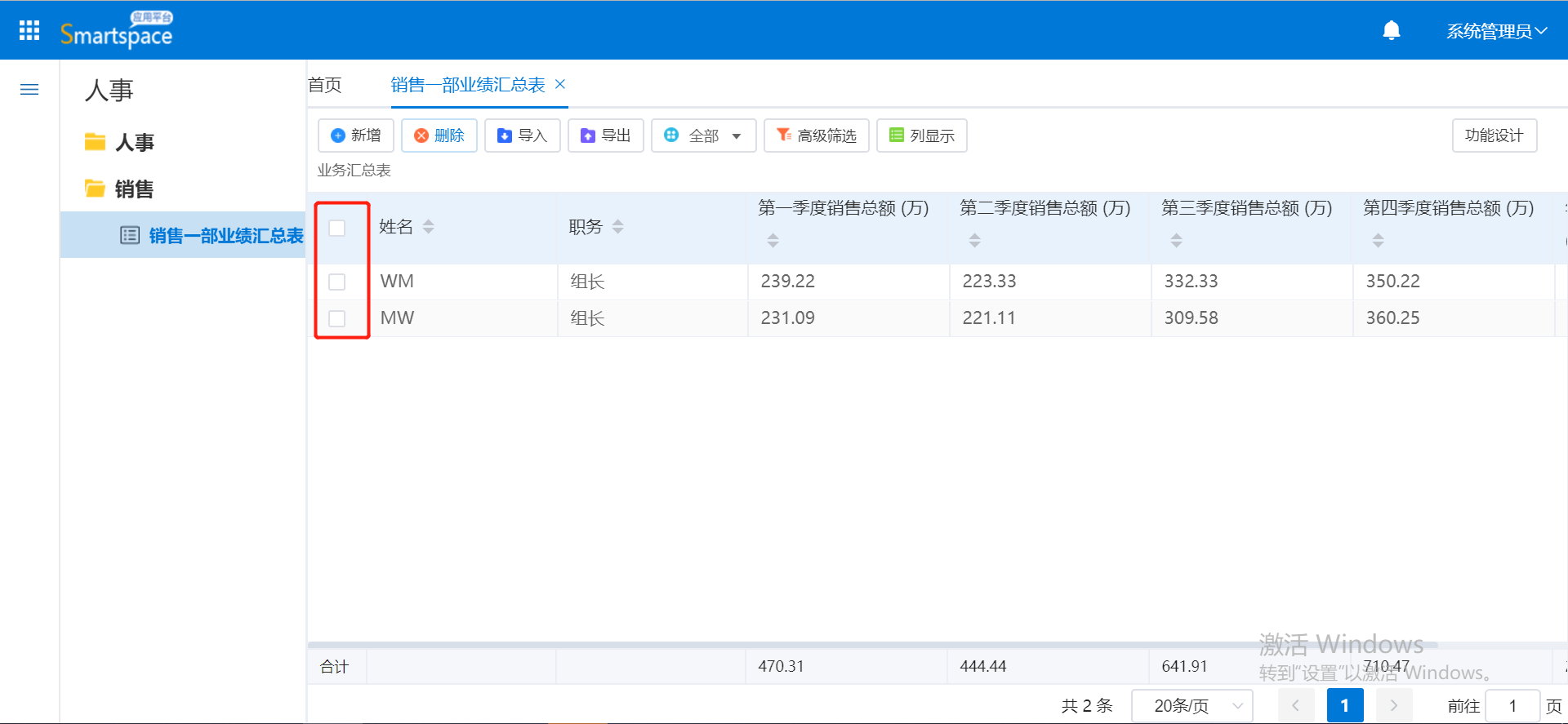Image resolution: width=1568 pixels, height=724 pixels.
Task: Click the horizontal table scrollbar
Action: click(x=872, y=645)
